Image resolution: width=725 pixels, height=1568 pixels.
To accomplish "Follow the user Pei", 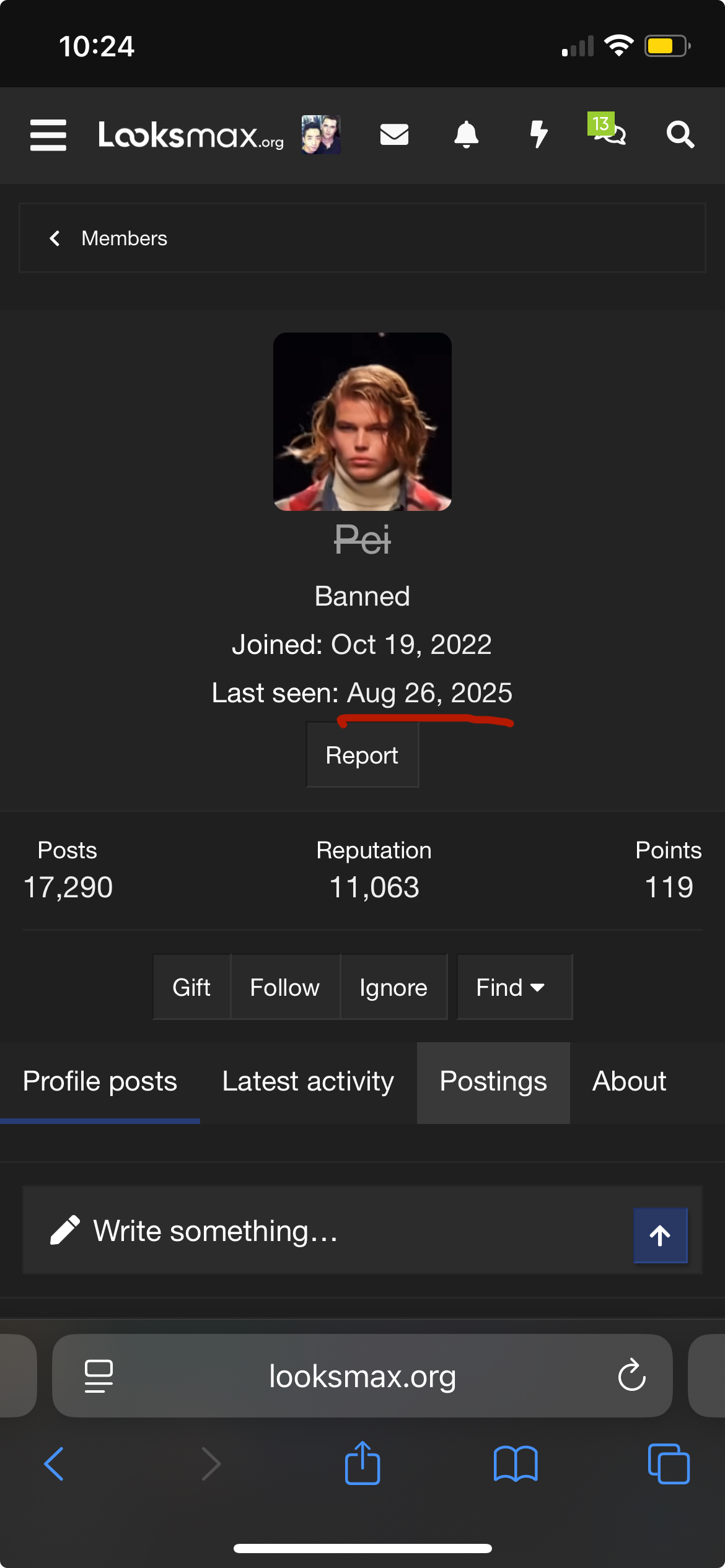I will click(x=284, y=987).
